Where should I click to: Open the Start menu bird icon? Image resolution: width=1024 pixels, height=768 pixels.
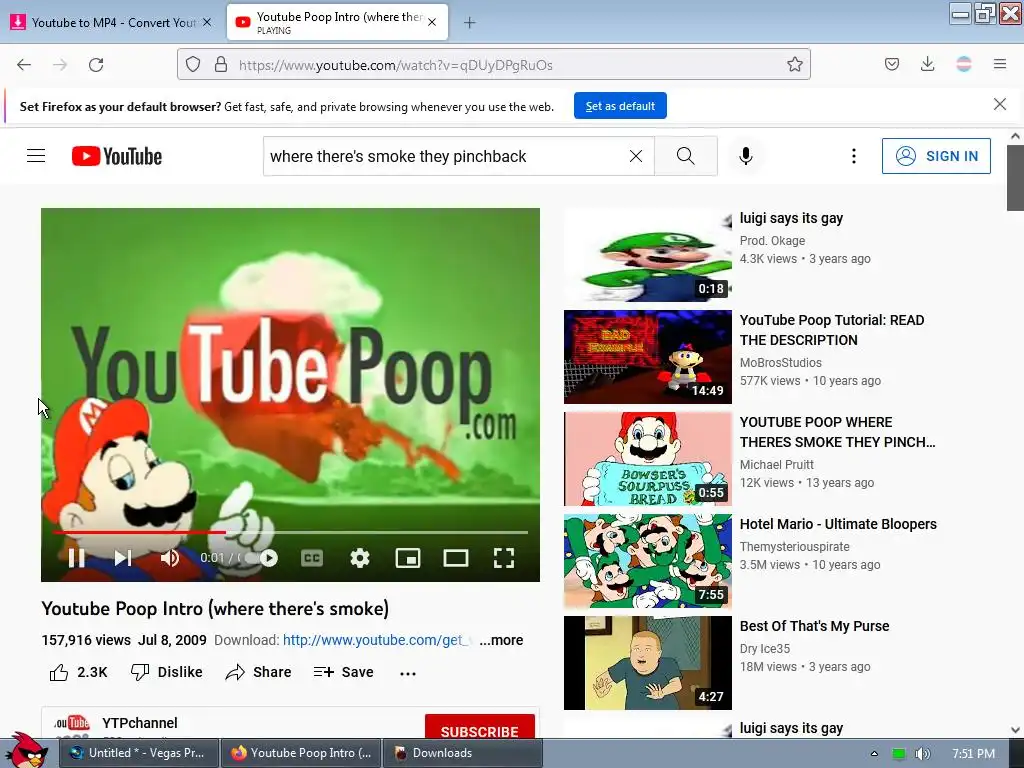pyautogui.click(x=25, y=751)
